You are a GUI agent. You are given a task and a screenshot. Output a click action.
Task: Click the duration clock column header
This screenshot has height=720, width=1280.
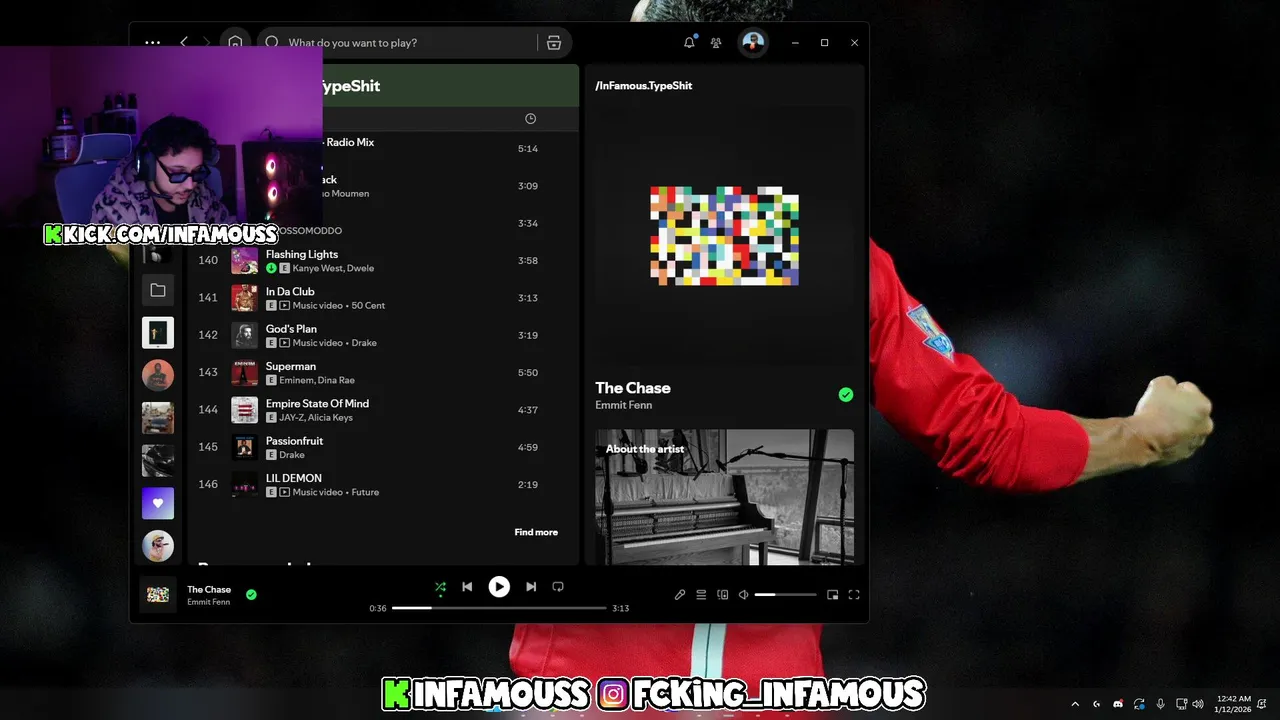point(530,119)
